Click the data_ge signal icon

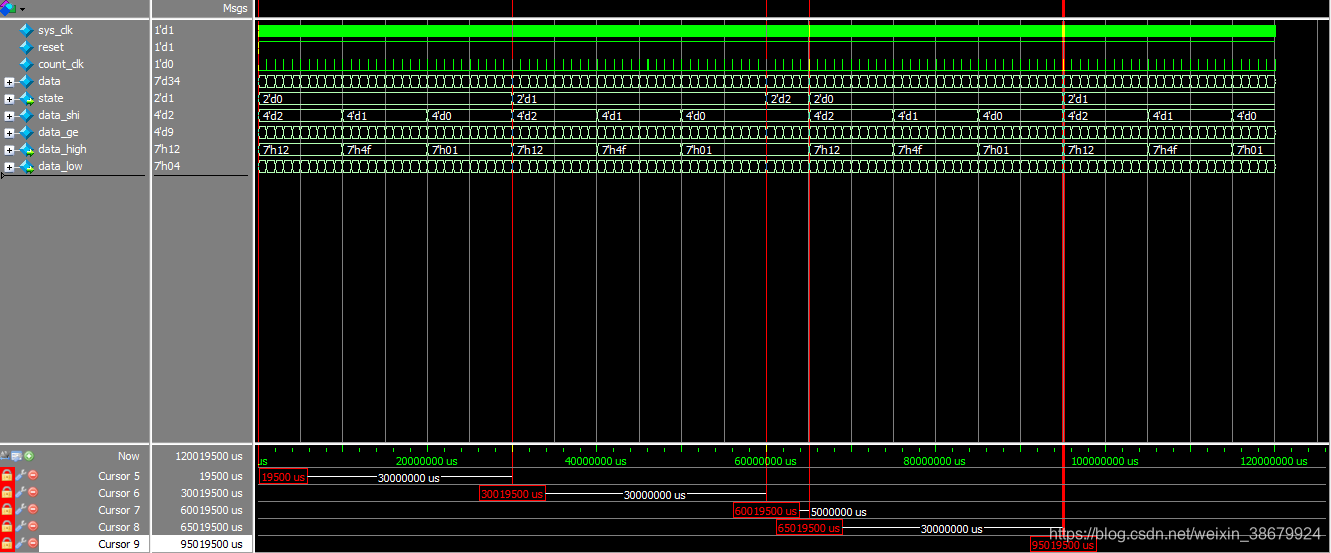26,132
